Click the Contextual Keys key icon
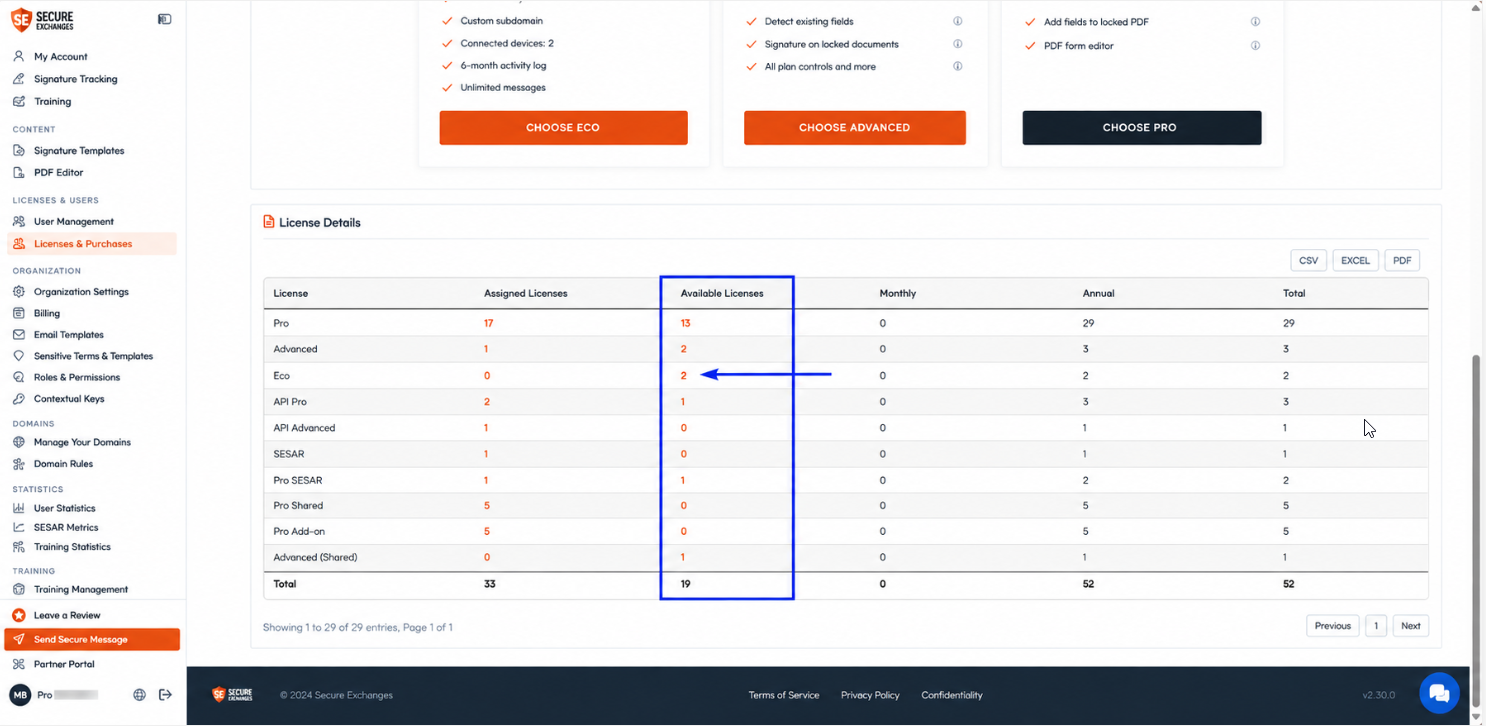The height and width of the screenshot is (726, 1486). coord(19,398)
